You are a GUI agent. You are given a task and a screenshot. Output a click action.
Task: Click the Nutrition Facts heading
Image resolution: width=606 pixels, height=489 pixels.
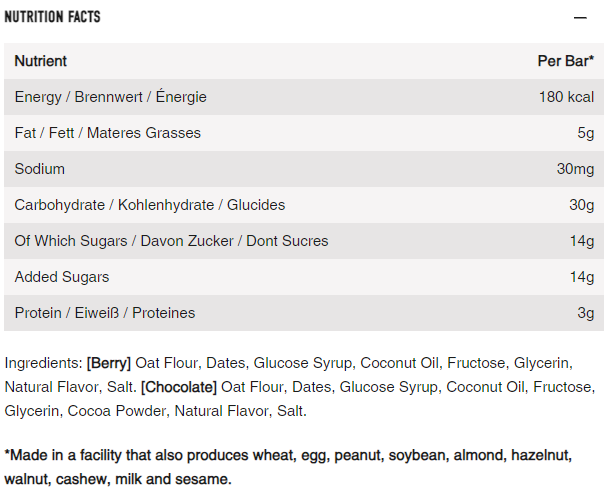(53, 17)
